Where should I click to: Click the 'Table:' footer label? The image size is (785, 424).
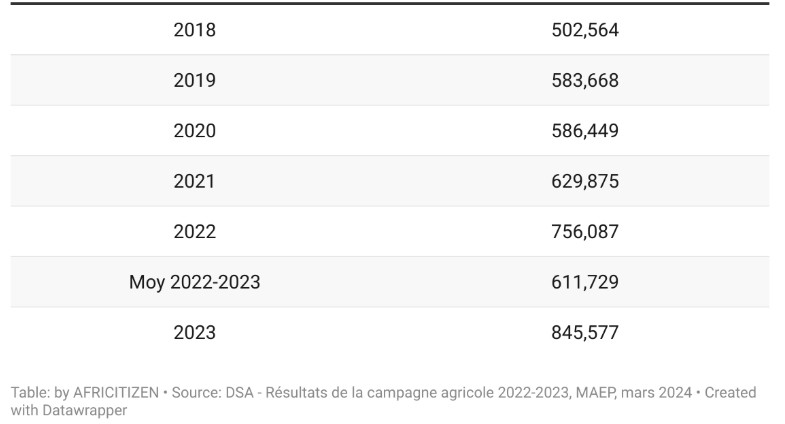click(x=30, y=393)
